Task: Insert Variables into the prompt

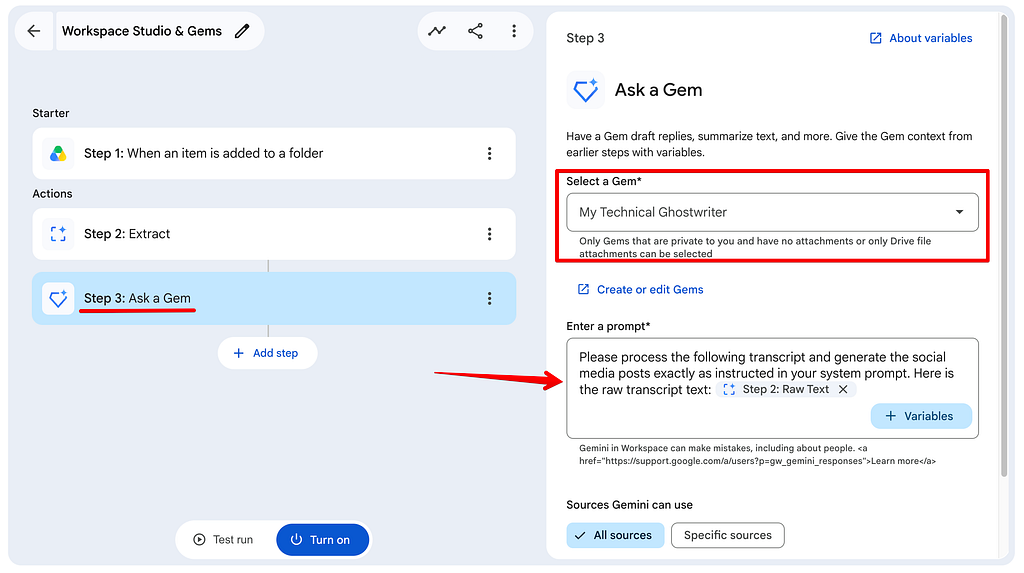Action: click(921, 416)
